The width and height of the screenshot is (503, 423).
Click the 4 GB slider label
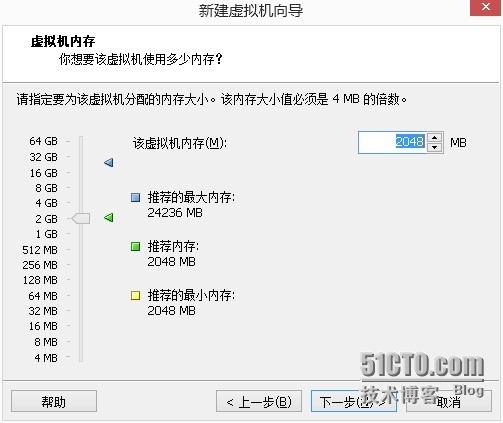[46, 203]
